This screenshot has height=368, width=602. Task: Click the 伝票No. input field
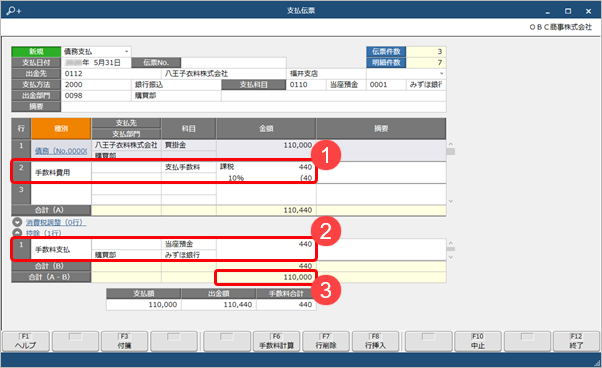[x=233, y=63]
